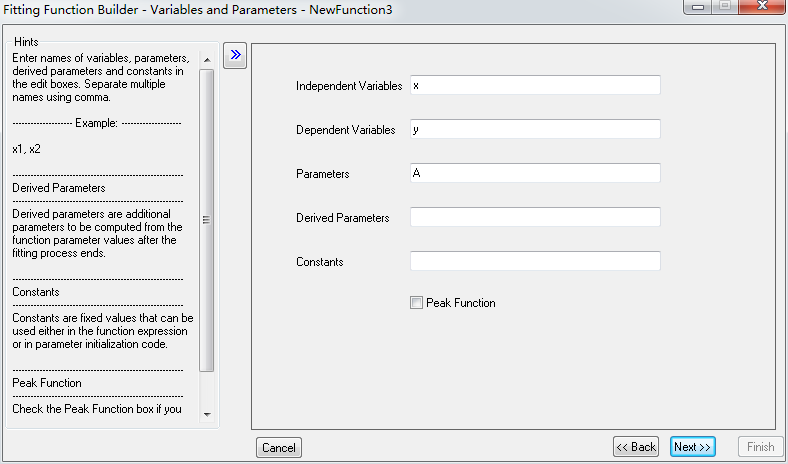The image size is (788, 464).
Task: Proceed with the Next button
Action: (692, 447)
